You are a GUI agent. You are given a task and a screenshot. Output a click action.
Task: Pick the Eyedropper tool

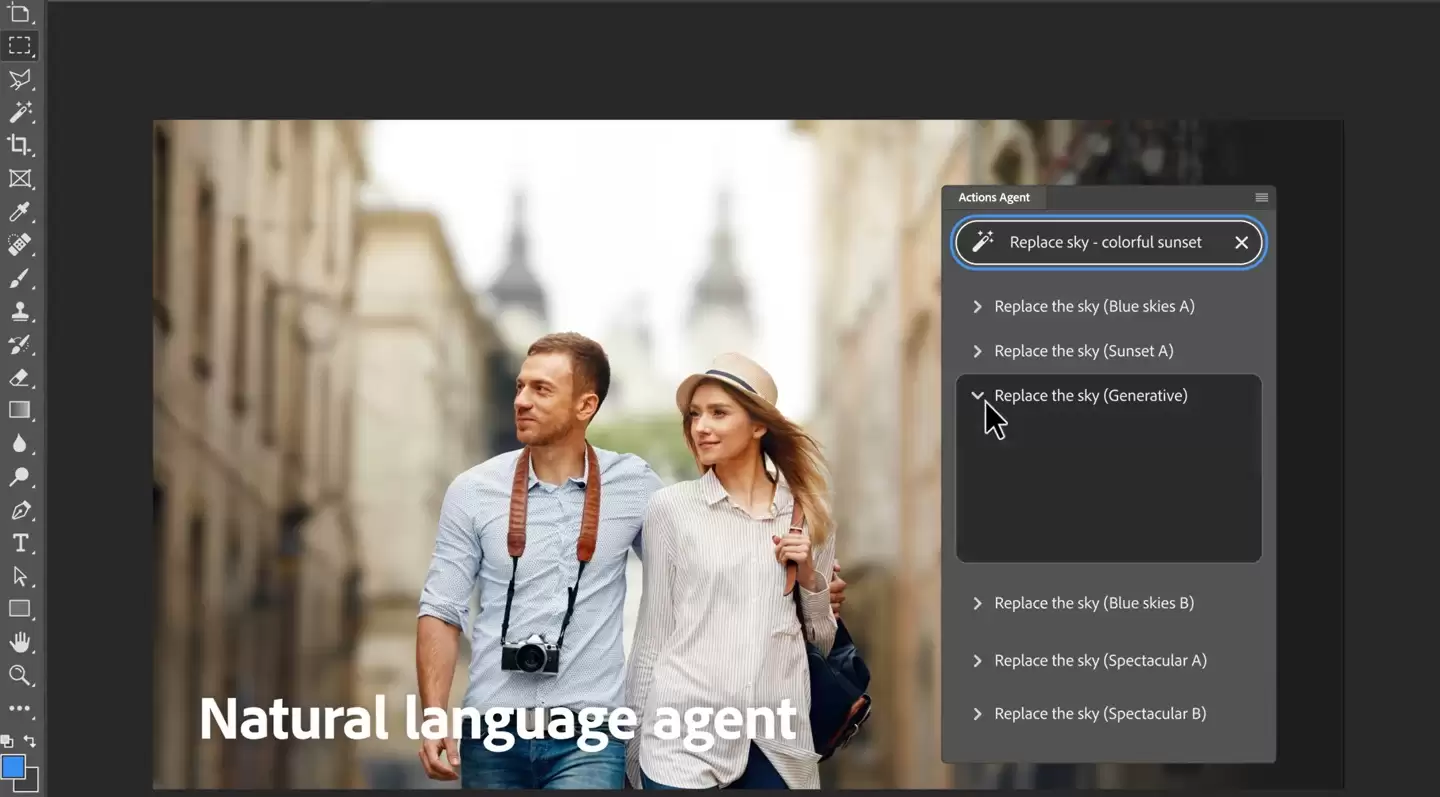click(x=20, y=212)
